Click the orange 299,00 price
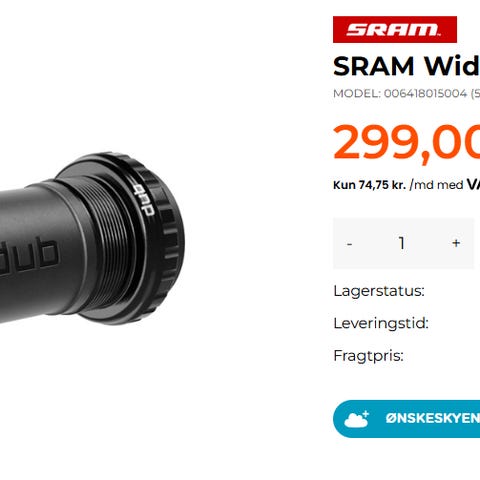 [406, 142]
